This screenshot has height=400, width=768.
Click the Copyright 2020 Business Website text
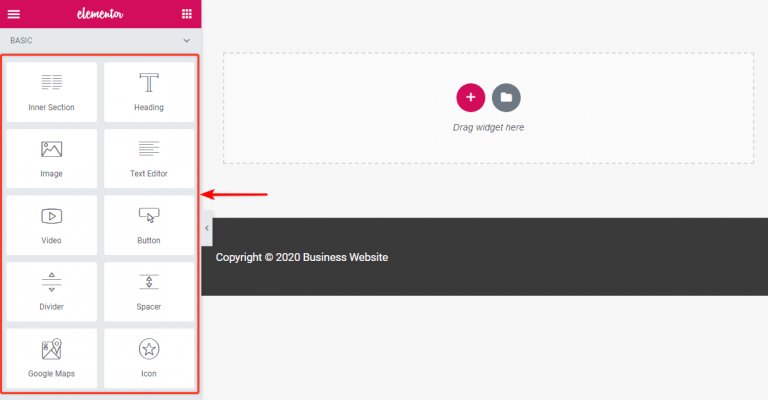coord(302,258)
